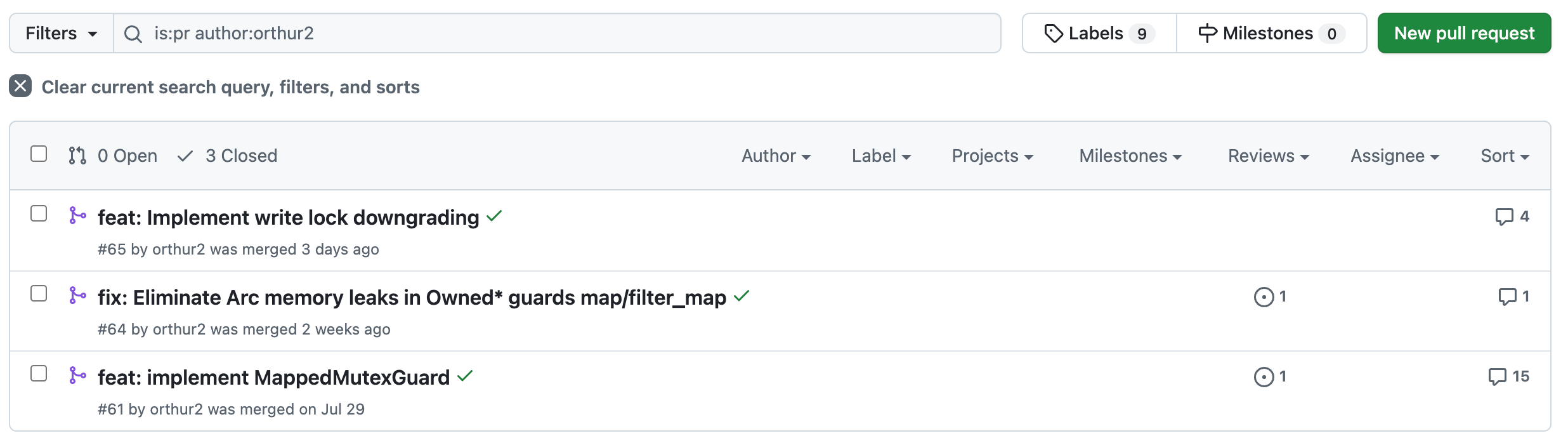Click green check status on PR #64

tap(742, 296)
